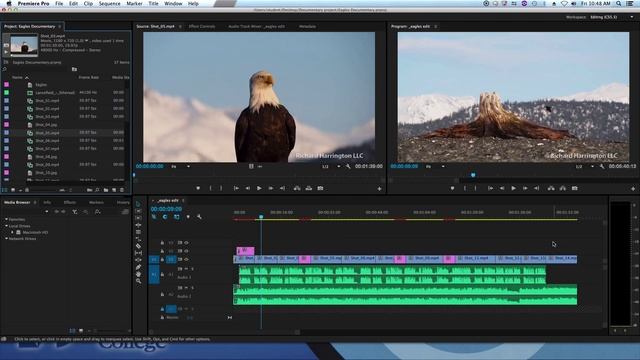Click the Program monitor playhead
Screen dimensions: 640x360
(473, 175)
